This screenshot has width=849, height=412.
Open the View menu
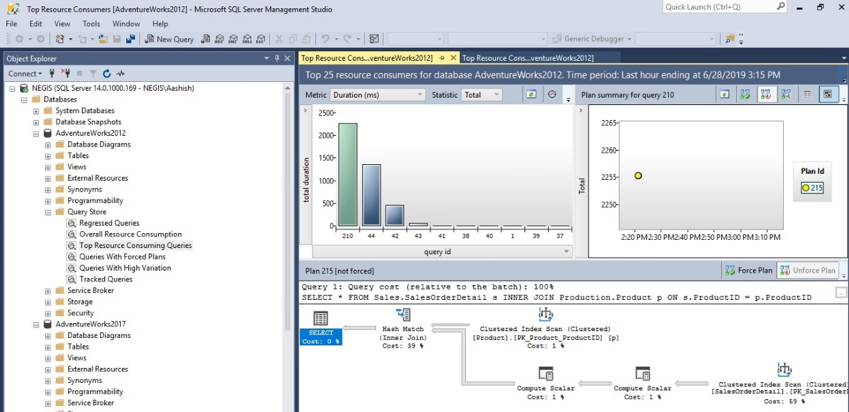coord(62,24)
